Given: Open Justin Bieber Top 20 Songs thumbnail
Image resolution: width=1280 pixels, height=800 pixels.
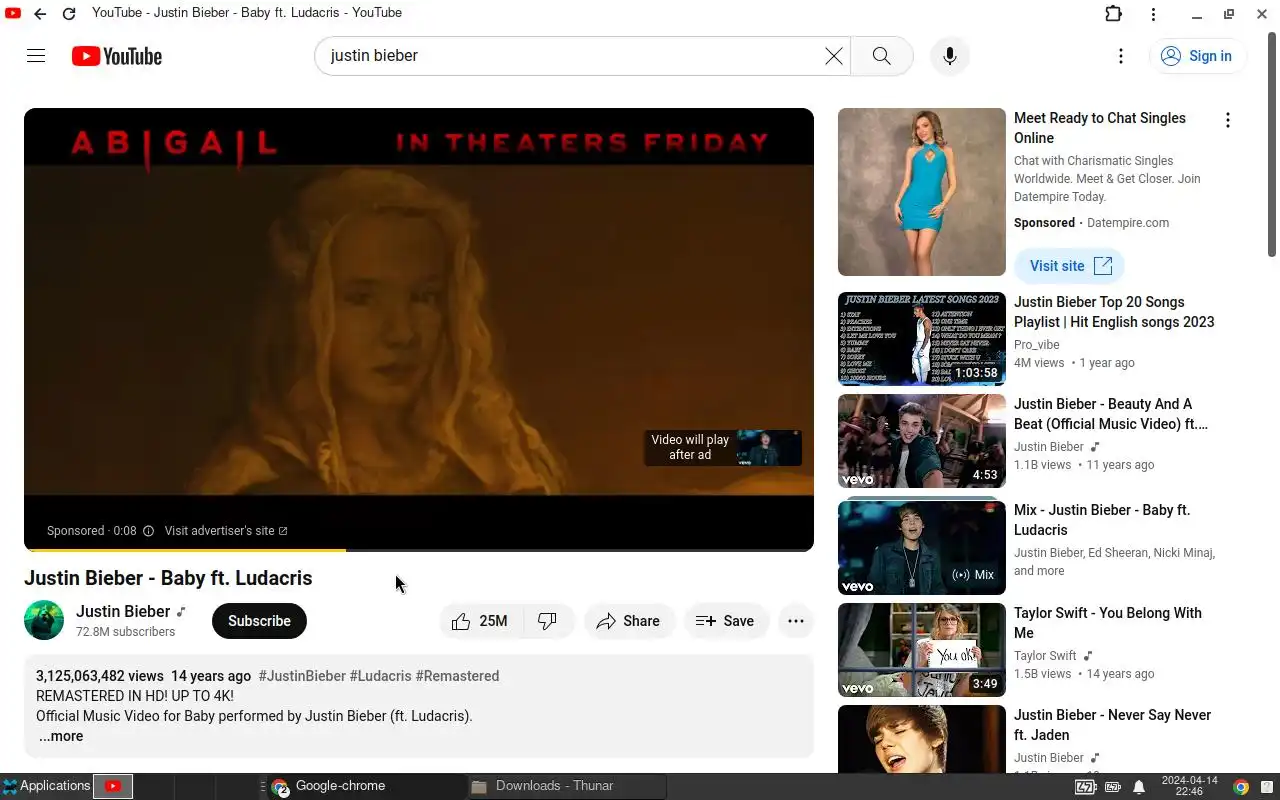Looking at the screenshot, I should click(922, 339).
